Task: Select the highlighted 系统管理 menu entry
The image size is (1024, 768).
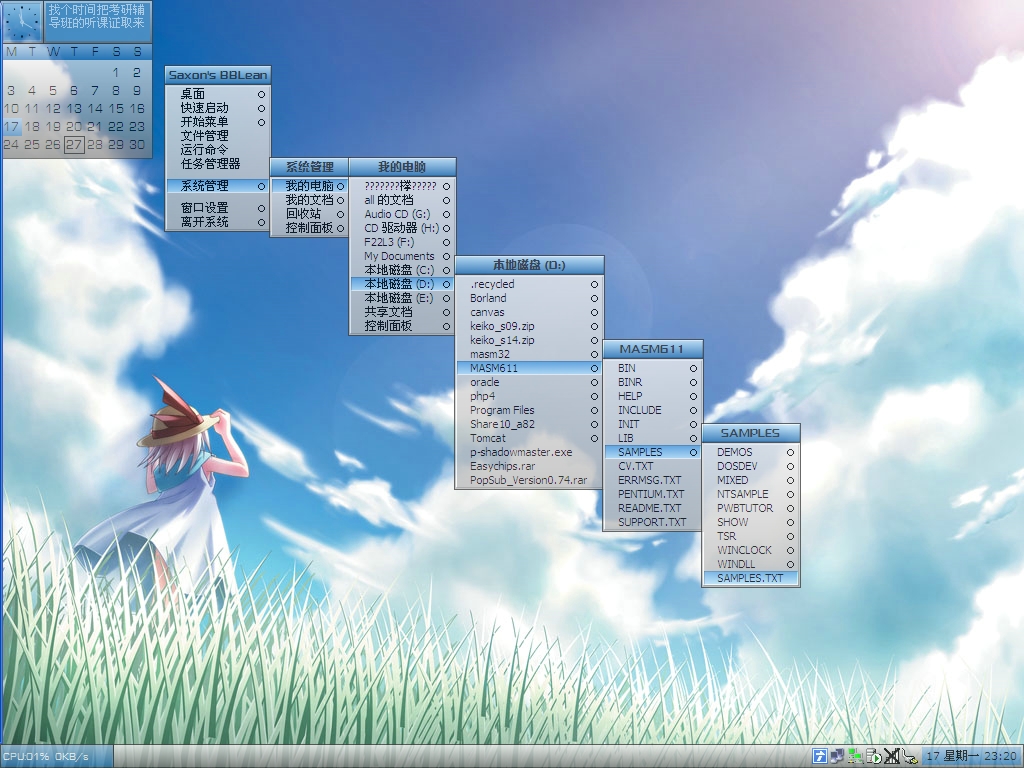Action: (x=217, y=186)
